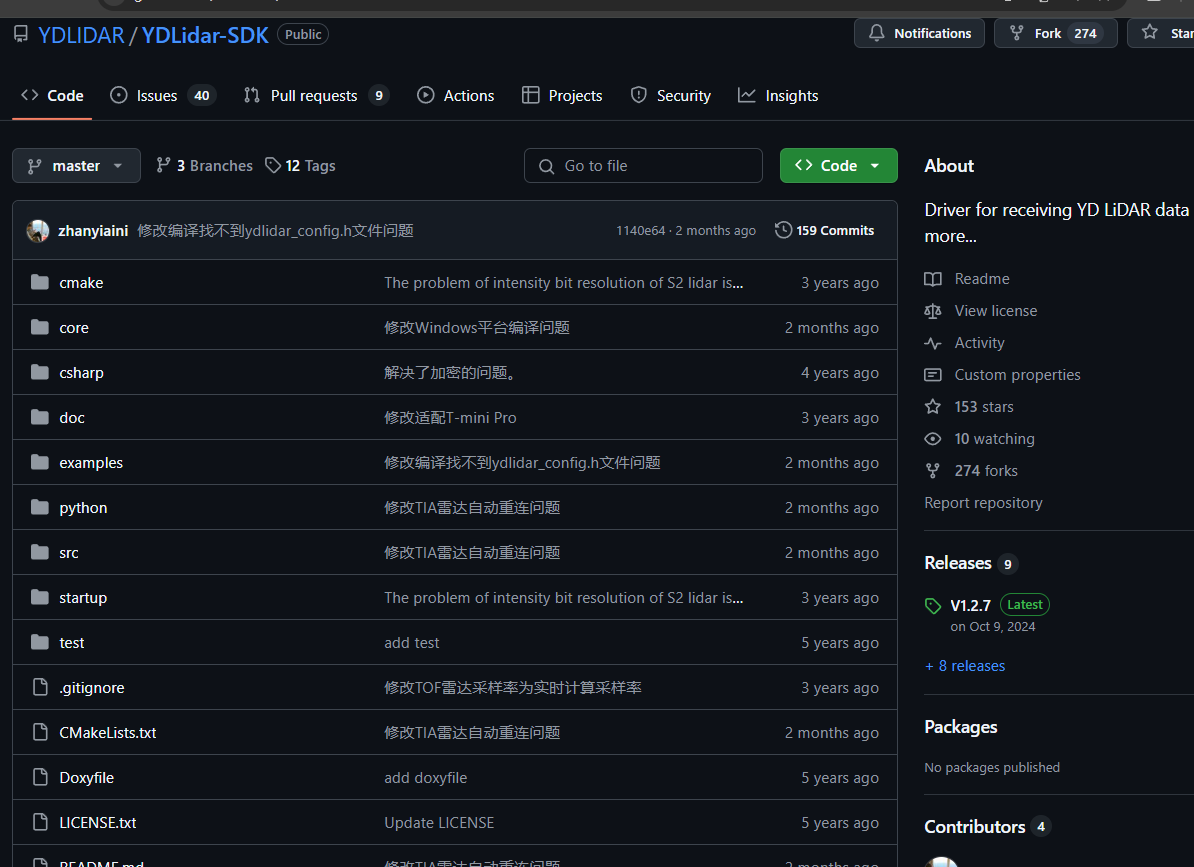Image resolution: width=1194 pixels, height=867 pixels.
Task: Click the clock icon beside 159 Commits
Action: coord(783,230)
